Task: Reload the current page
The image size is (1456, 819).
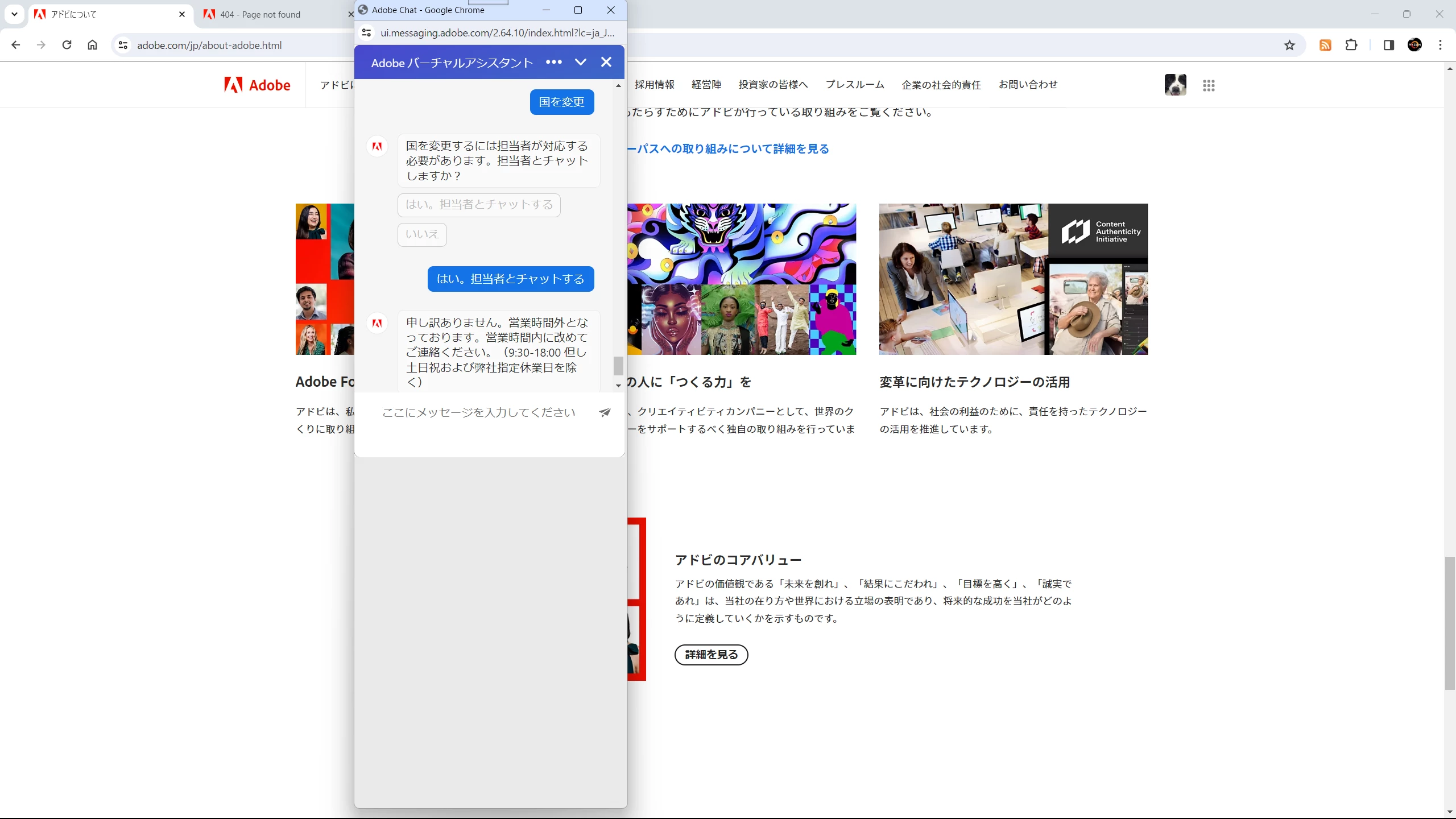Action: click(x=67, y=45)
